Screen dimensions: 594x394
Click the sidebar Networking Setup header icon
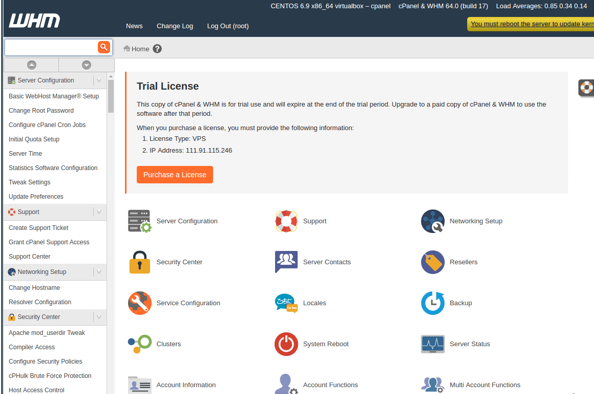(12, 272)
